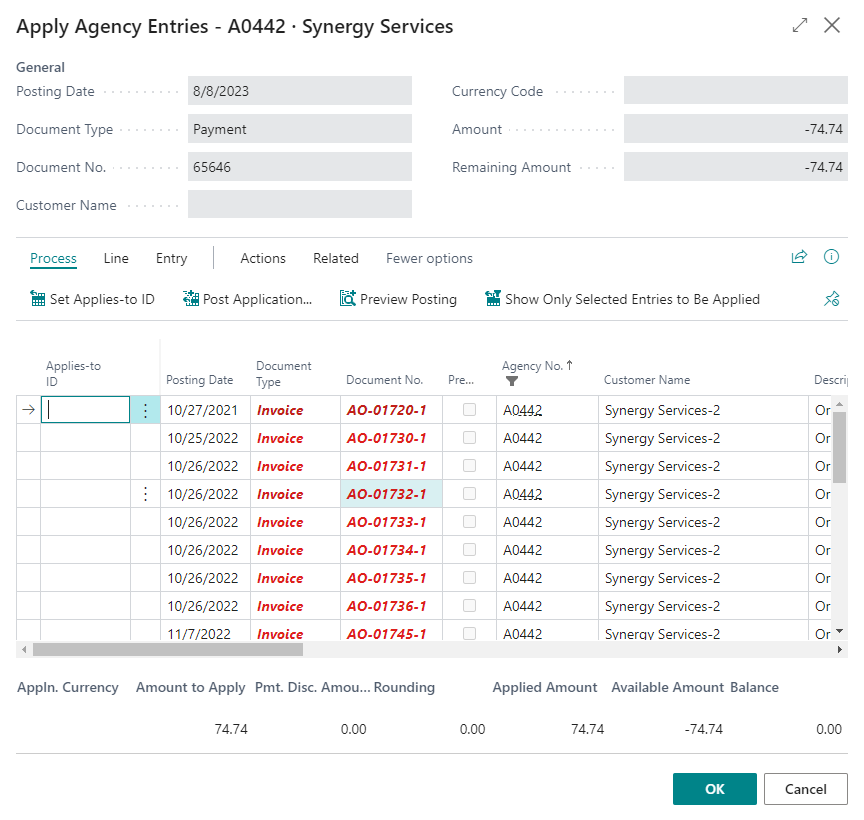Click the pin action bar icon
This screenshot has height=820, width=864.
[831, 299]
